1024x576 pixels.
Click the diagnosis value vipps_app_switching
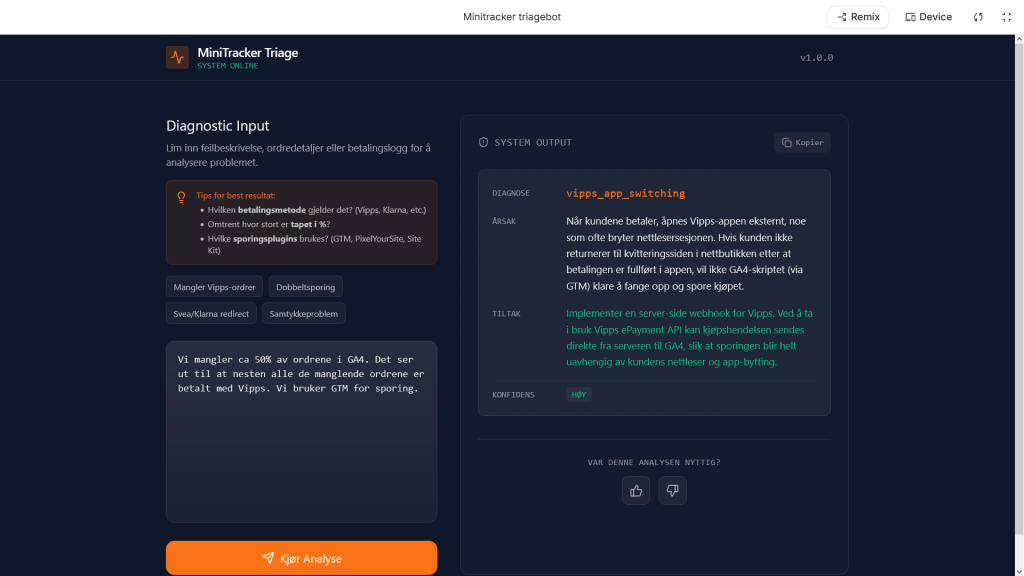(x=626, y=193)
